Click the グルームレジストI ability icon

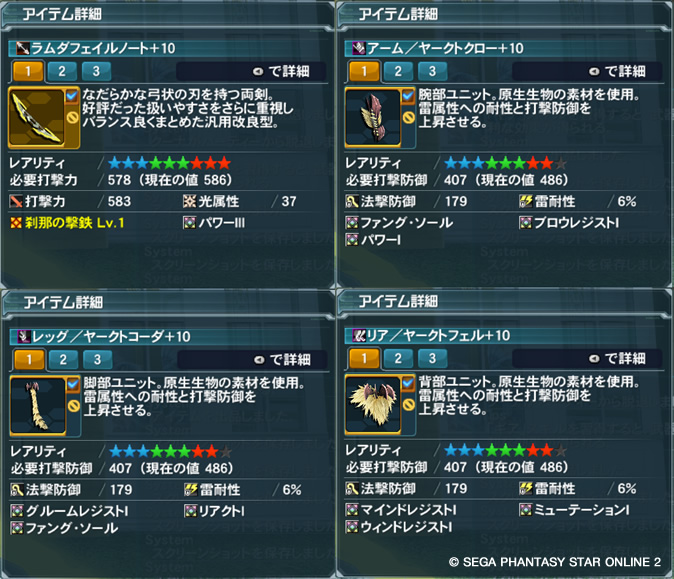pos(17,511)
